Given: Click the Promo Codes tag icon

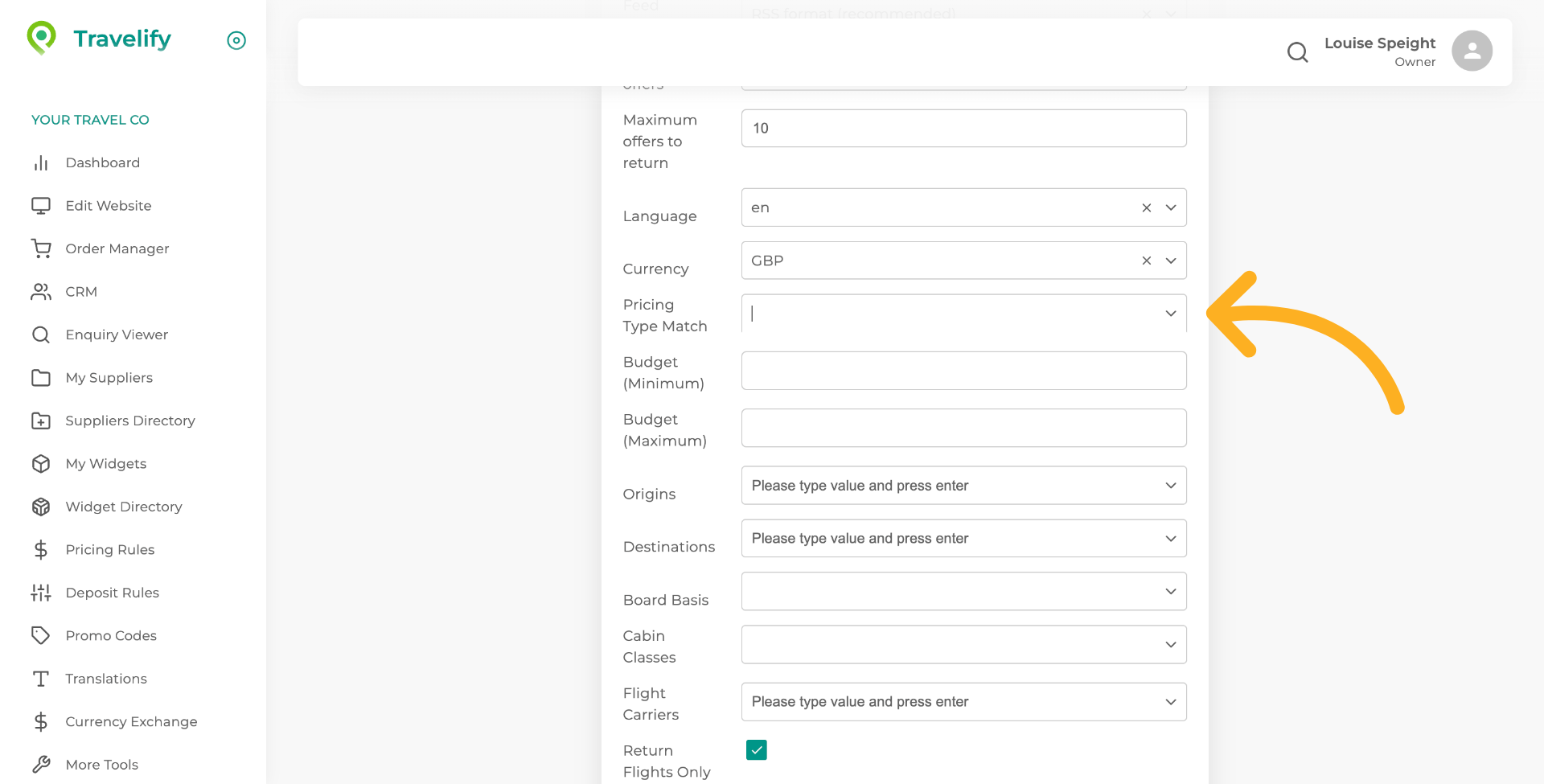Looking at the screenshot, I should click(x=41, y=635).
